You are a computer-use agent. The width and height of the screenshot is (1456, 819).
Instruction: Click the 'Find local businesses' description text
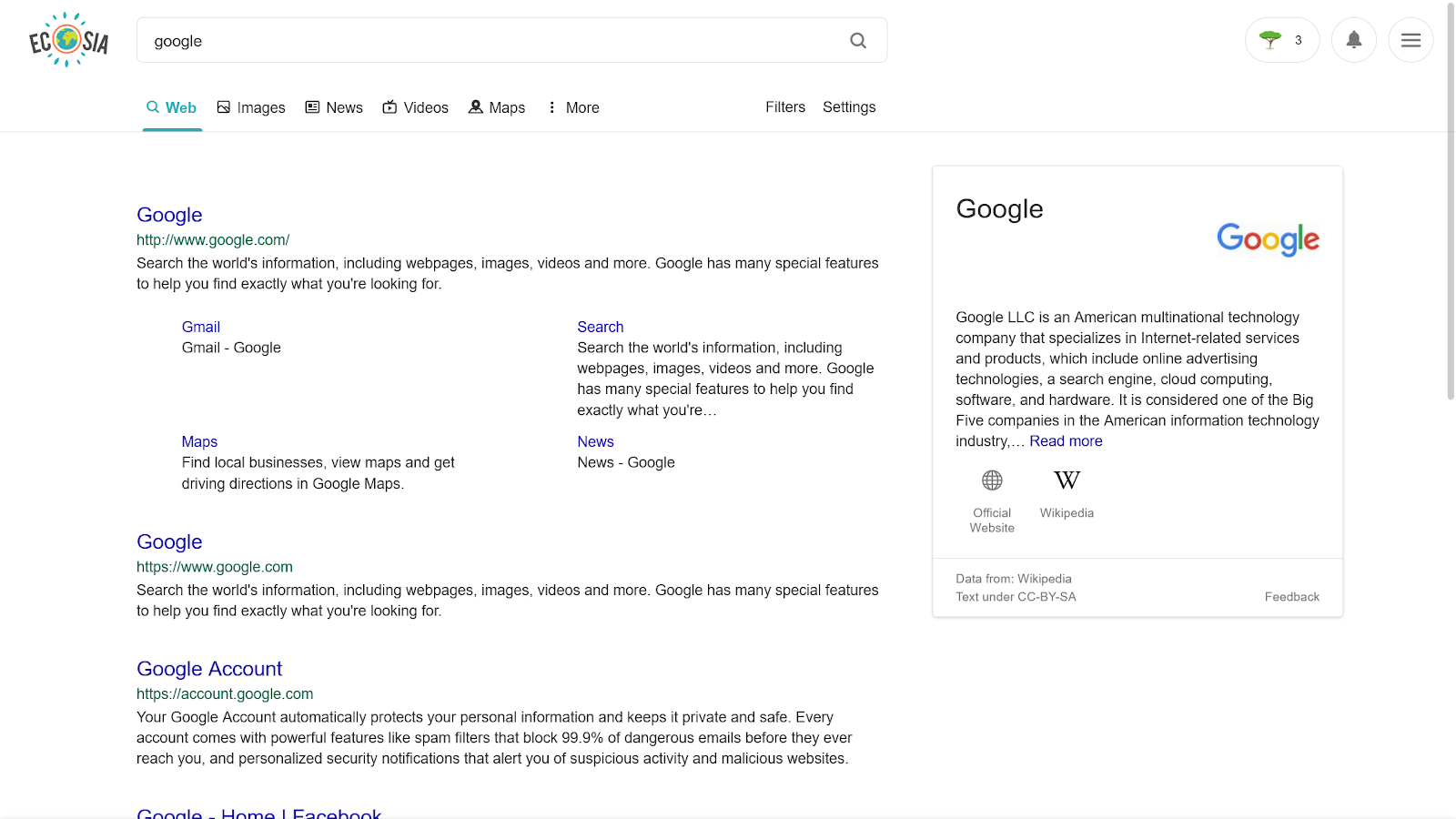[318, 473]
